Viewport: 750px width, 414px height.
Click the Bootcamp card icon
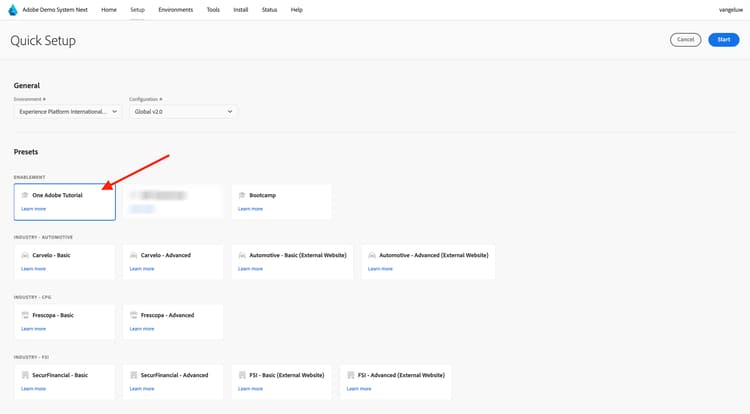coord(242,195)
